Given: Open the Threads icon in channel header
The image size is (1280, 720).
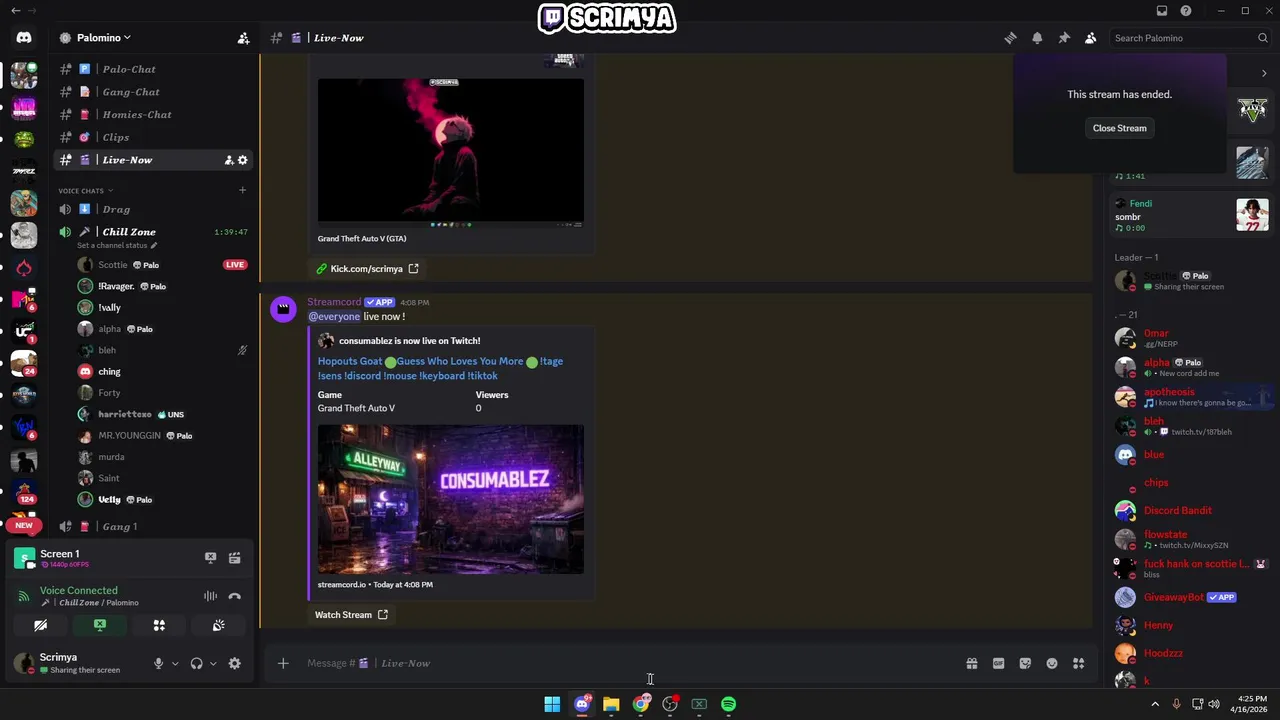Looking at the screenshot, I should (x=1010, y=38).
